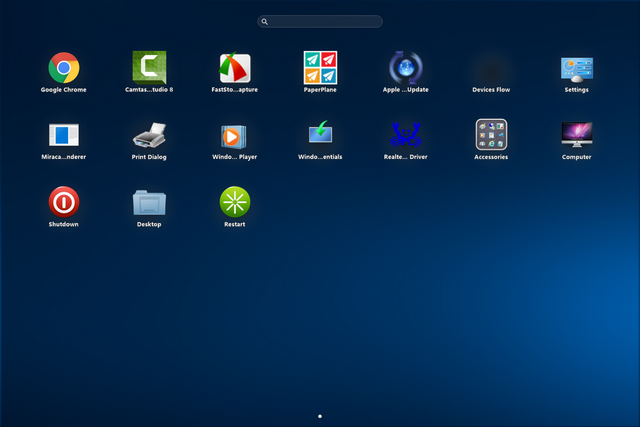
Task: Open the Accessories folder group
Action: [491, 135]
